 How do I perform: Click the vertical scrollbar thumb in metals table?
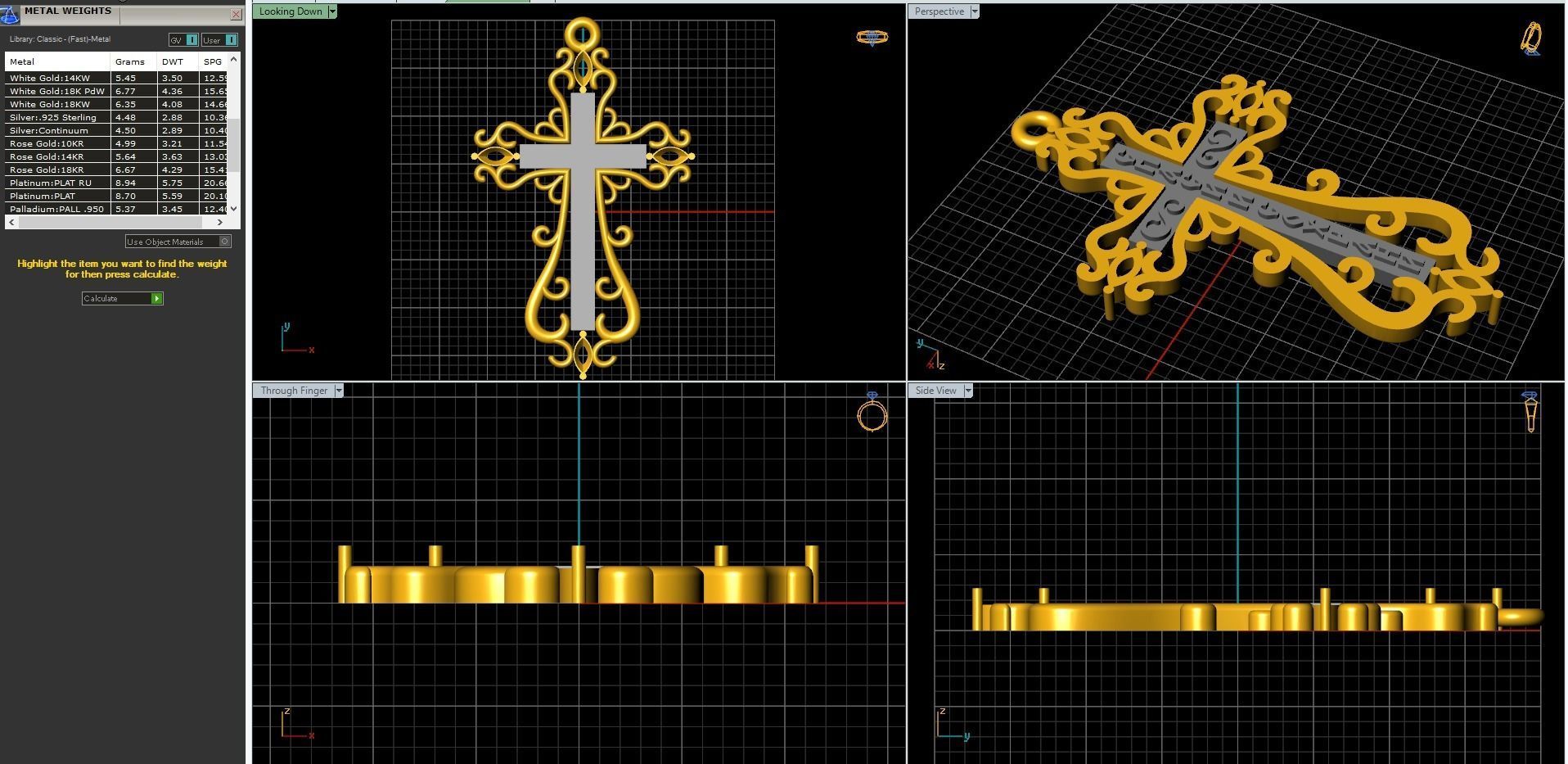tap(233, 146)
